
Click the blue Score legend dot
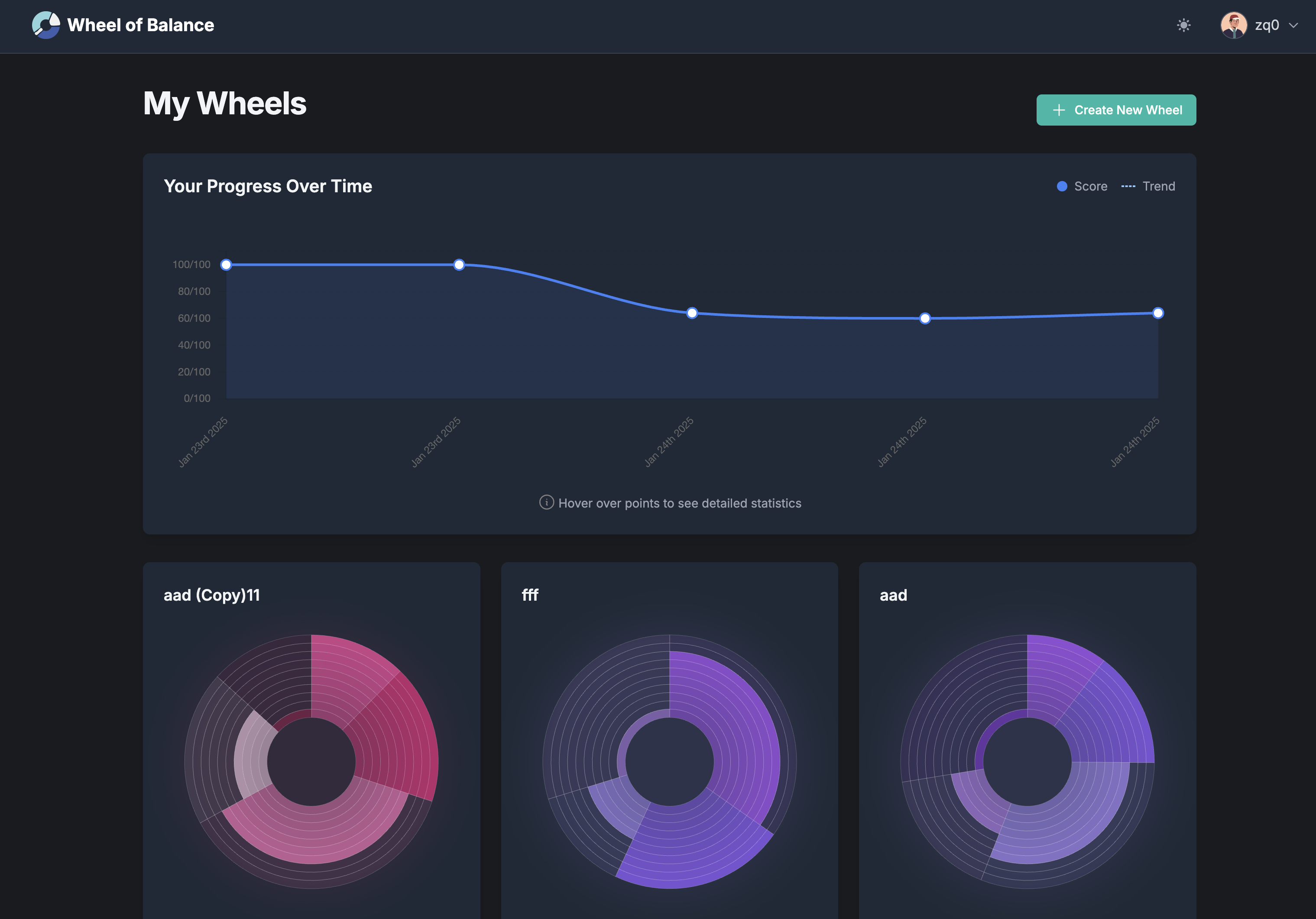(1062, 186)
